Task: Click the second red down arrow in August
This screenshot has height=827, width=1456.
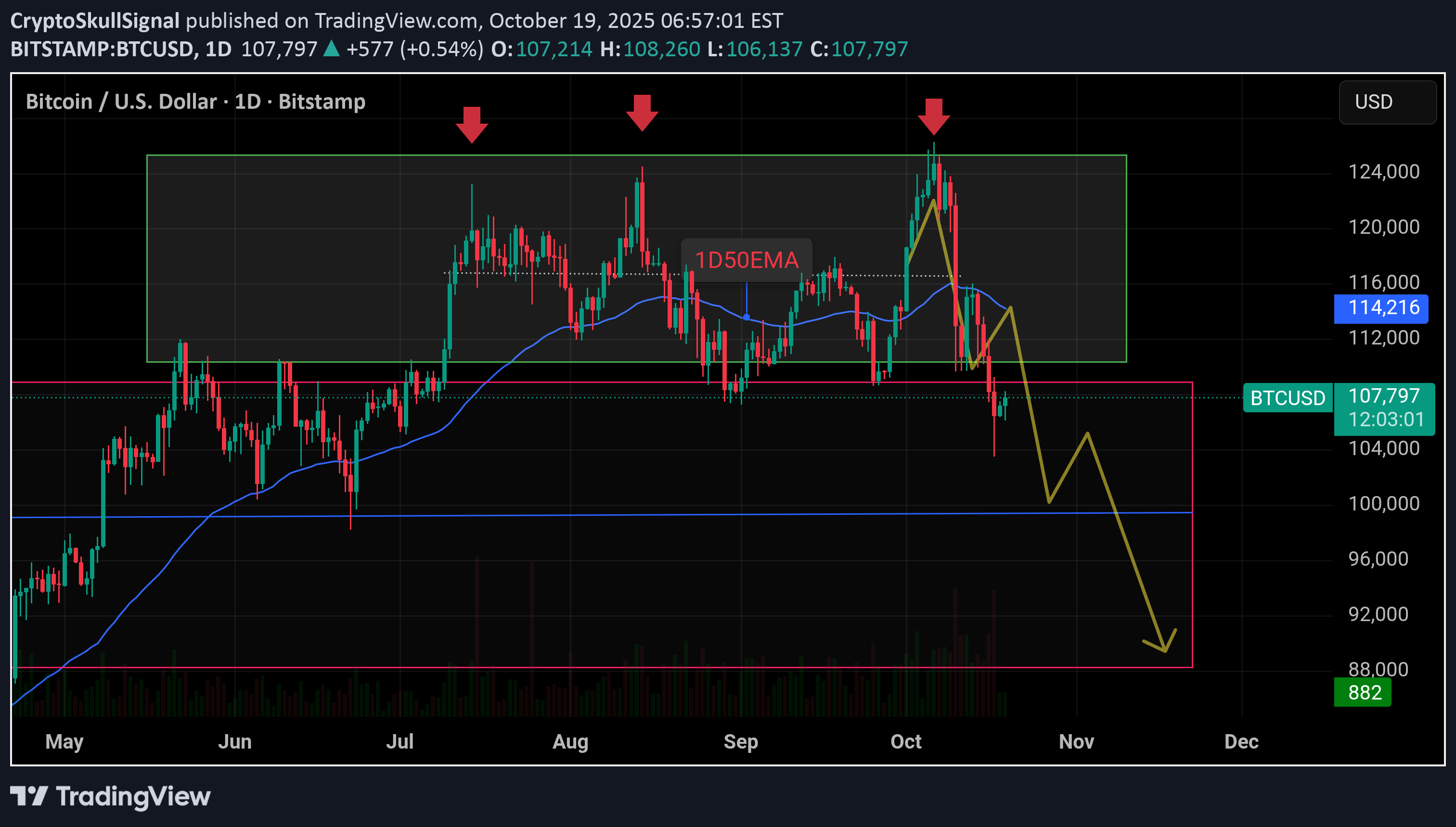Action: [642, 113]
